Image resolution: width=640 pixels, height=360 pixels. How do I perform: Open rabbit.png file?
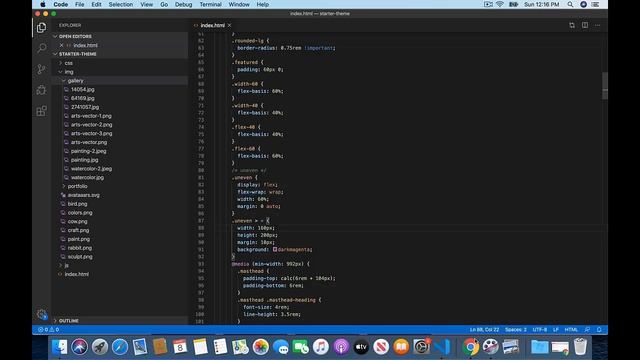80,248
